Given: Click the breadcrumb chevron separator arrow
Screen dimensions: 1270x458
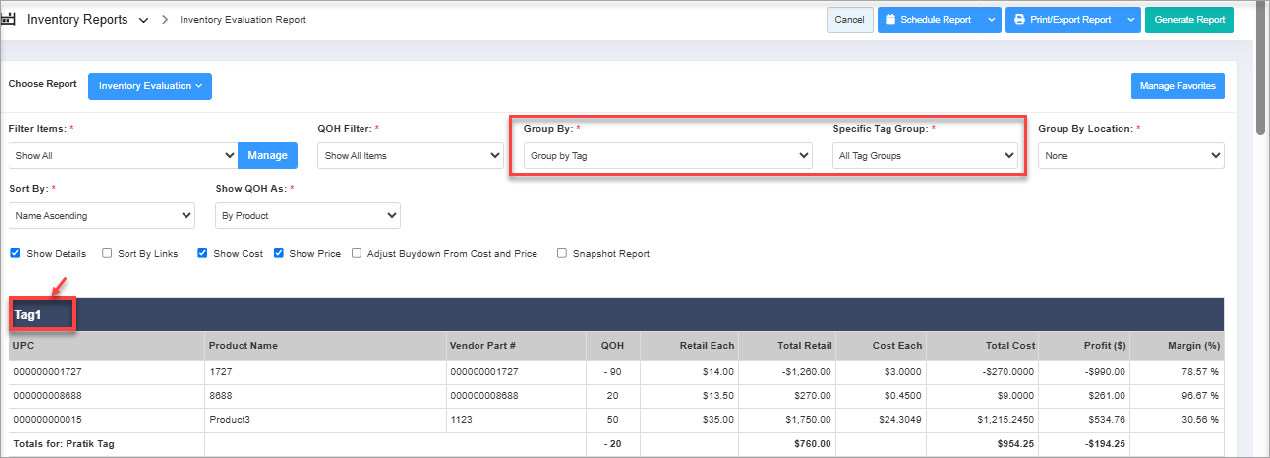Looking at the screenshot, I should click(x=165, y=20).
